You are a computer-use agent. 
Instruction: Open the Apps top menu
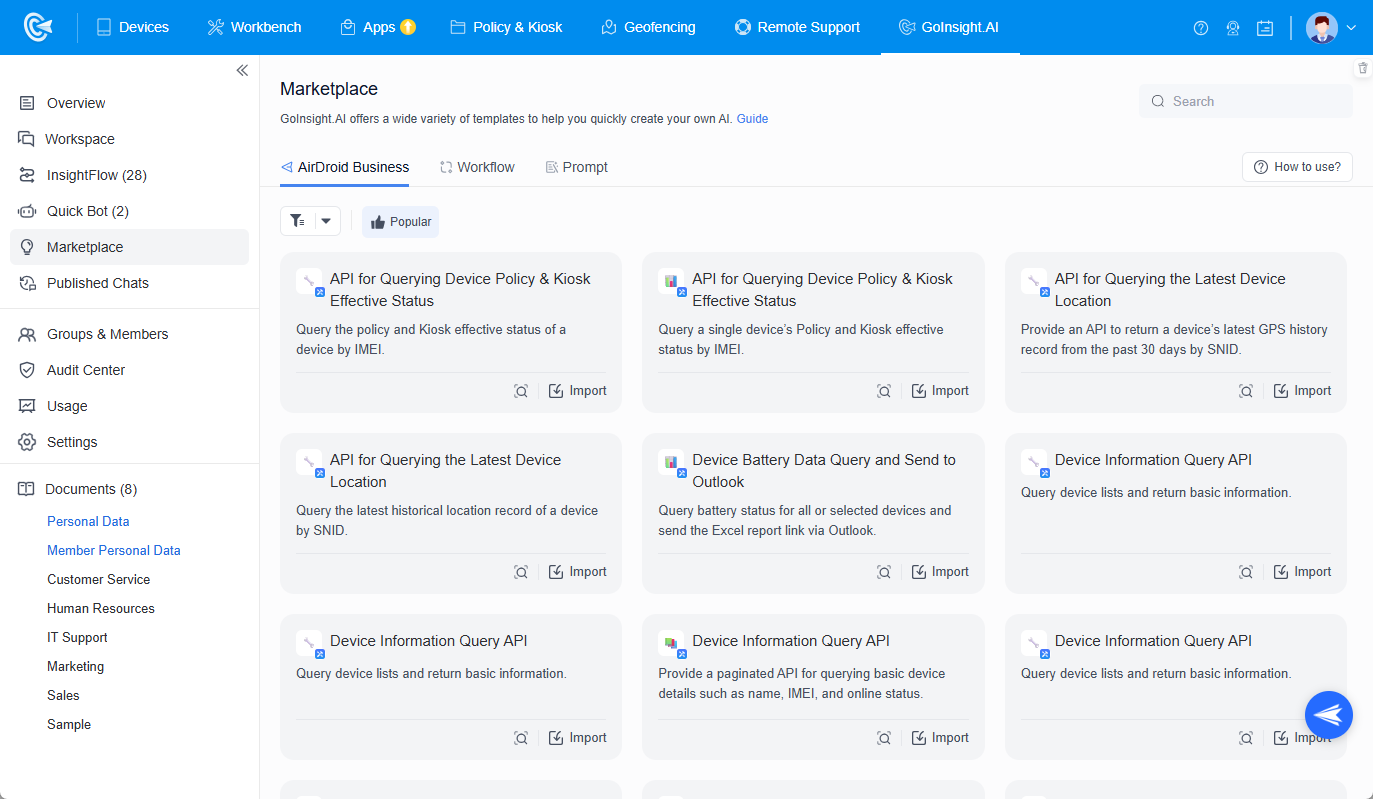[x=378, y=27]
